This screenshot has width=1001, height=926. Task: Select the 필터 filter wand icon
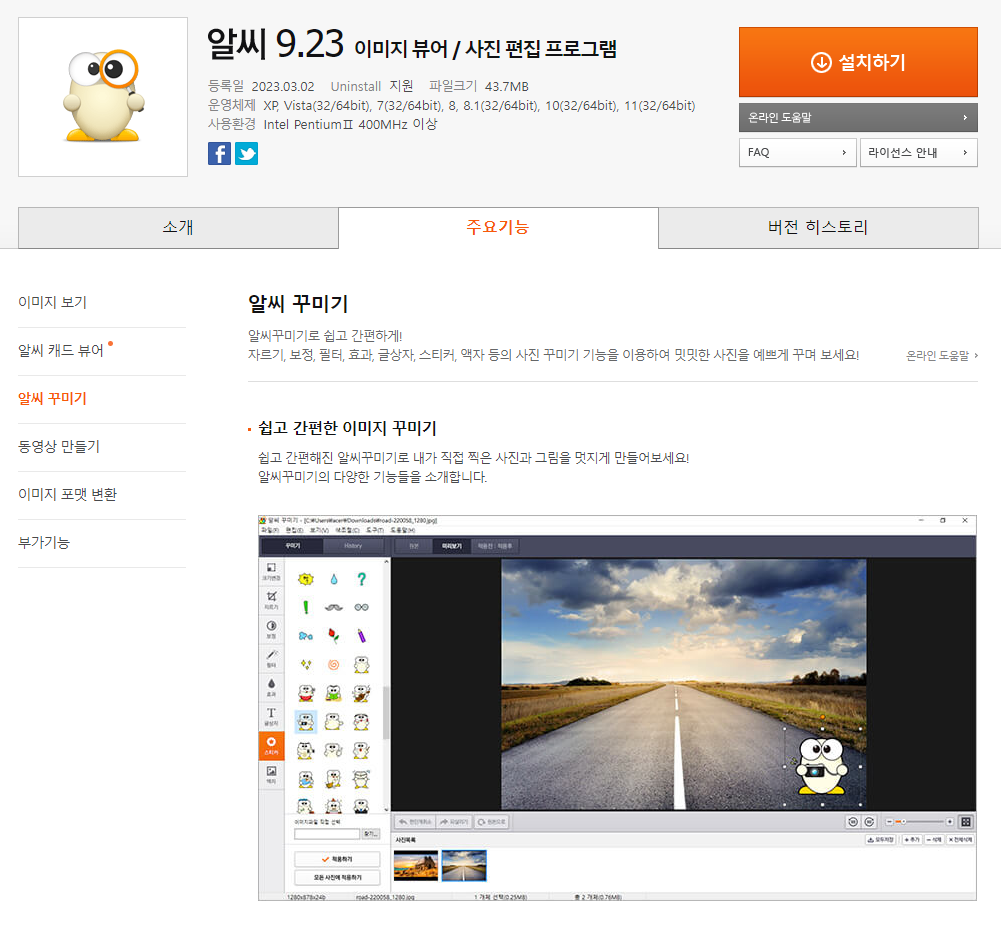point(271,658)
